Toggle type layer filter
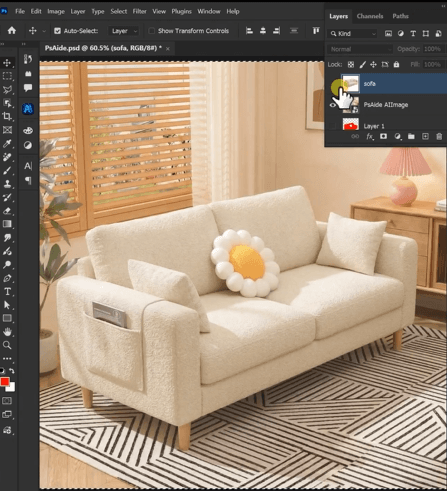Screen dimensions: 447x491 point(413,33)
